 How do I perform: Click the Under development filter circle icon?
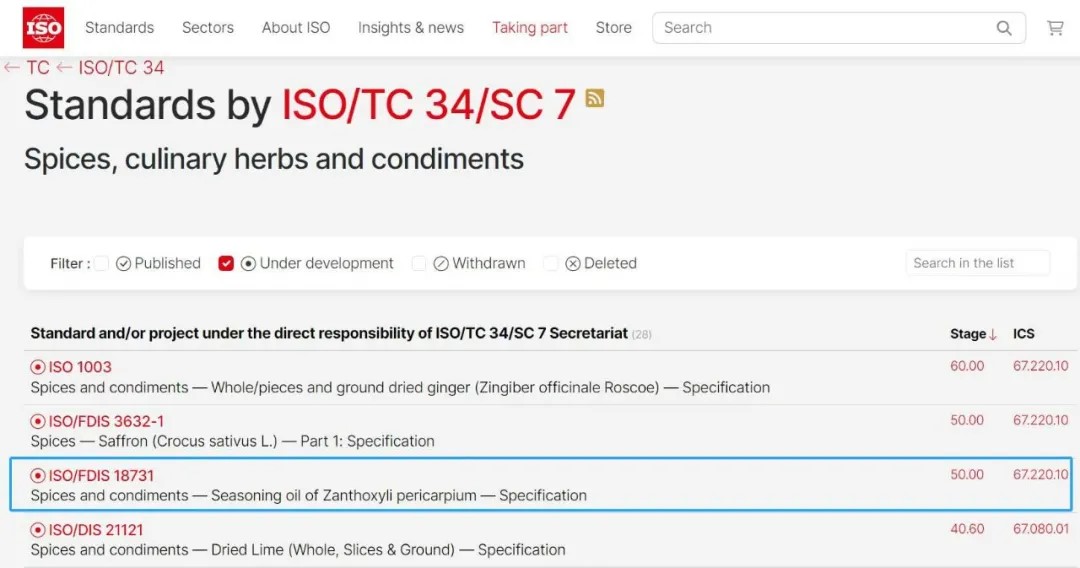click(248, 264)
